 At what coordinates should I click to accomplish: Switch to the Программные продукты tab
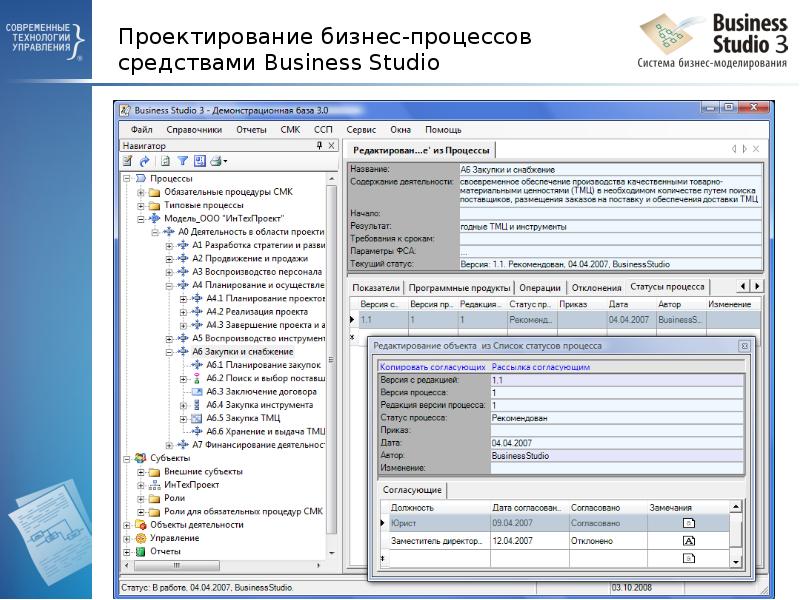459,288
